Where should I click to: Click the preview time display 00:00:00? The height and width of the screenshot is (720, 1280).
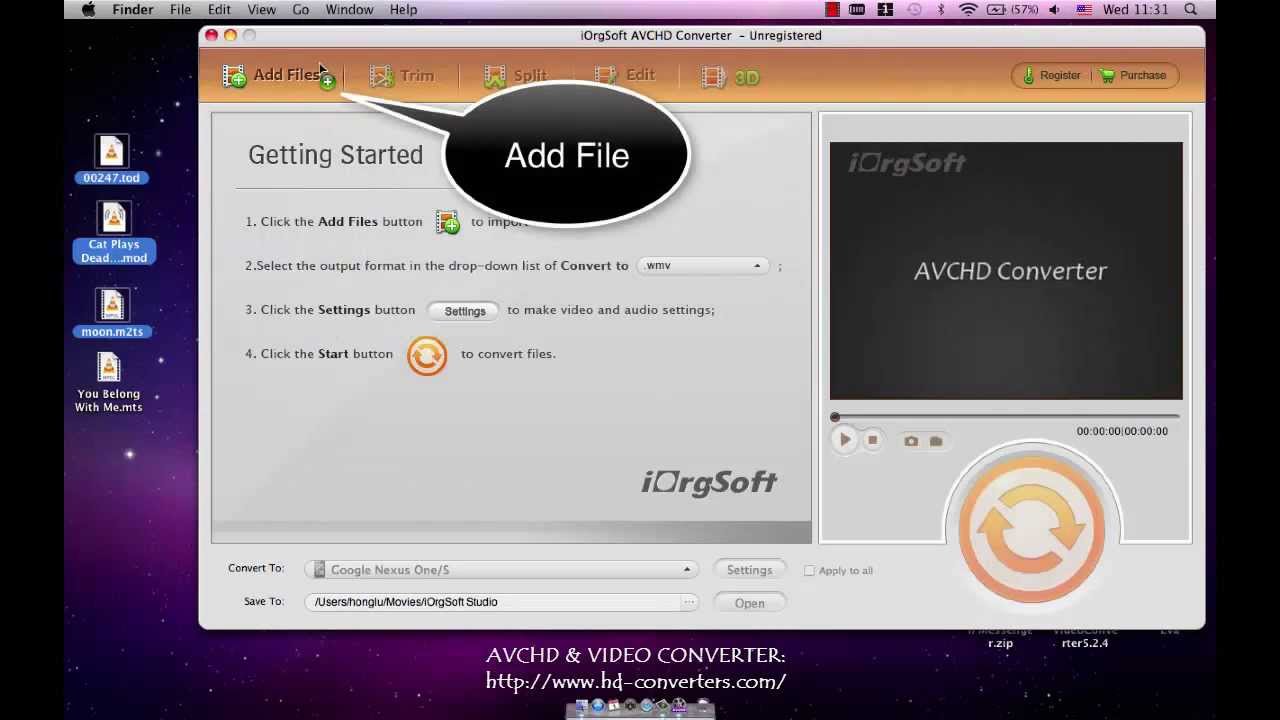pos(1121,432)
